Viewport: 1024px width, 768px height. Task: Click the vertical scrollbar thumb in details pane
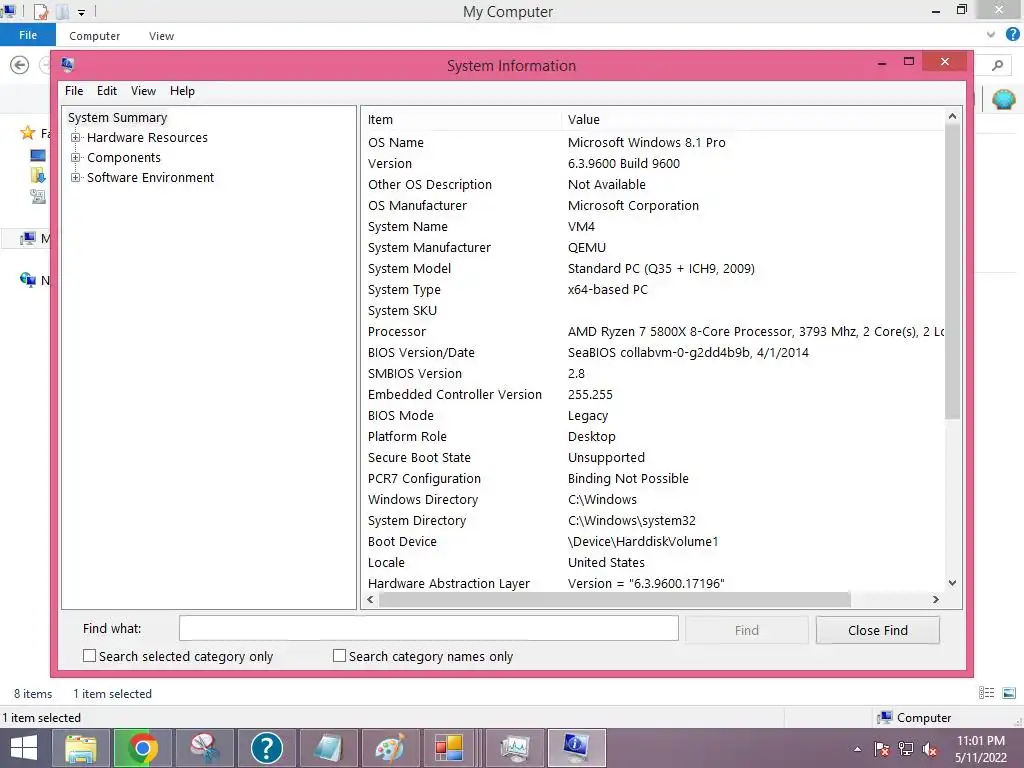(952, 271)
